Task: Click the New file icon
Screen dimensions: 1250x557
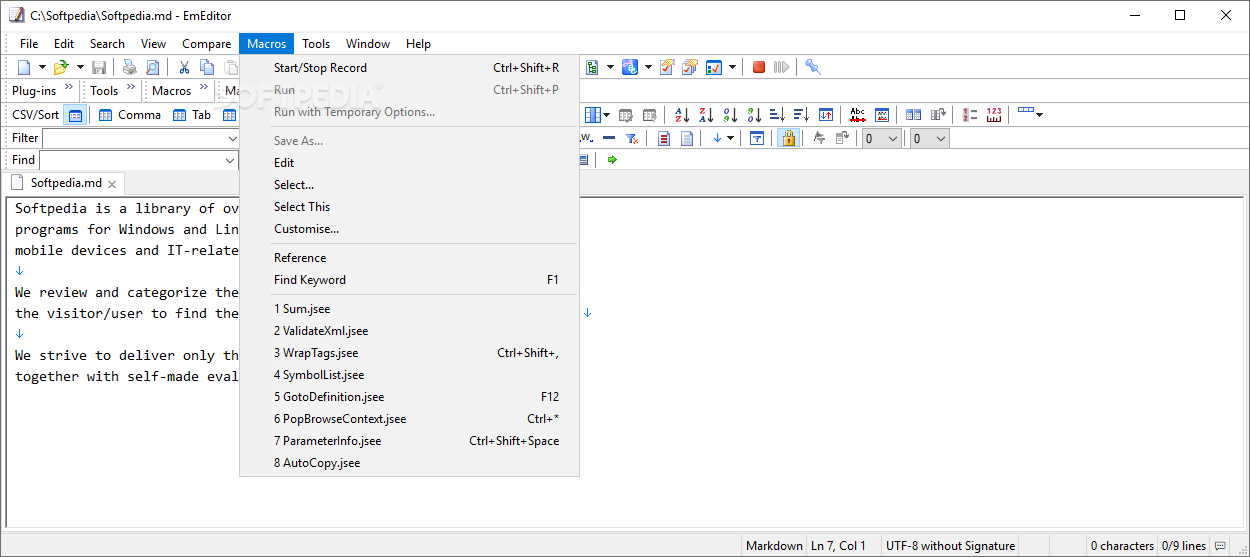Action: pos(24,67)
